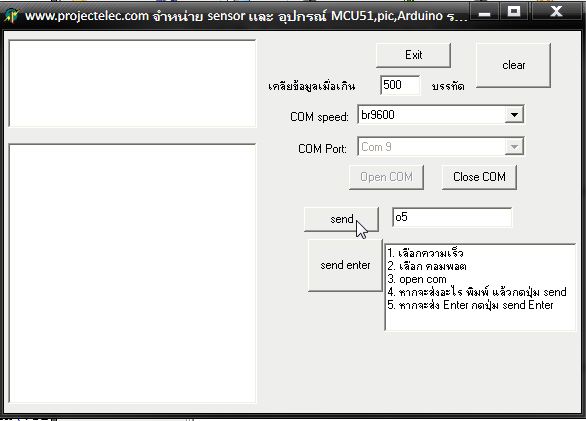Image resolution: width=586 pixels, height=421 pixels.
Task: Click instruction line '3. open com'
Action: 417,279
